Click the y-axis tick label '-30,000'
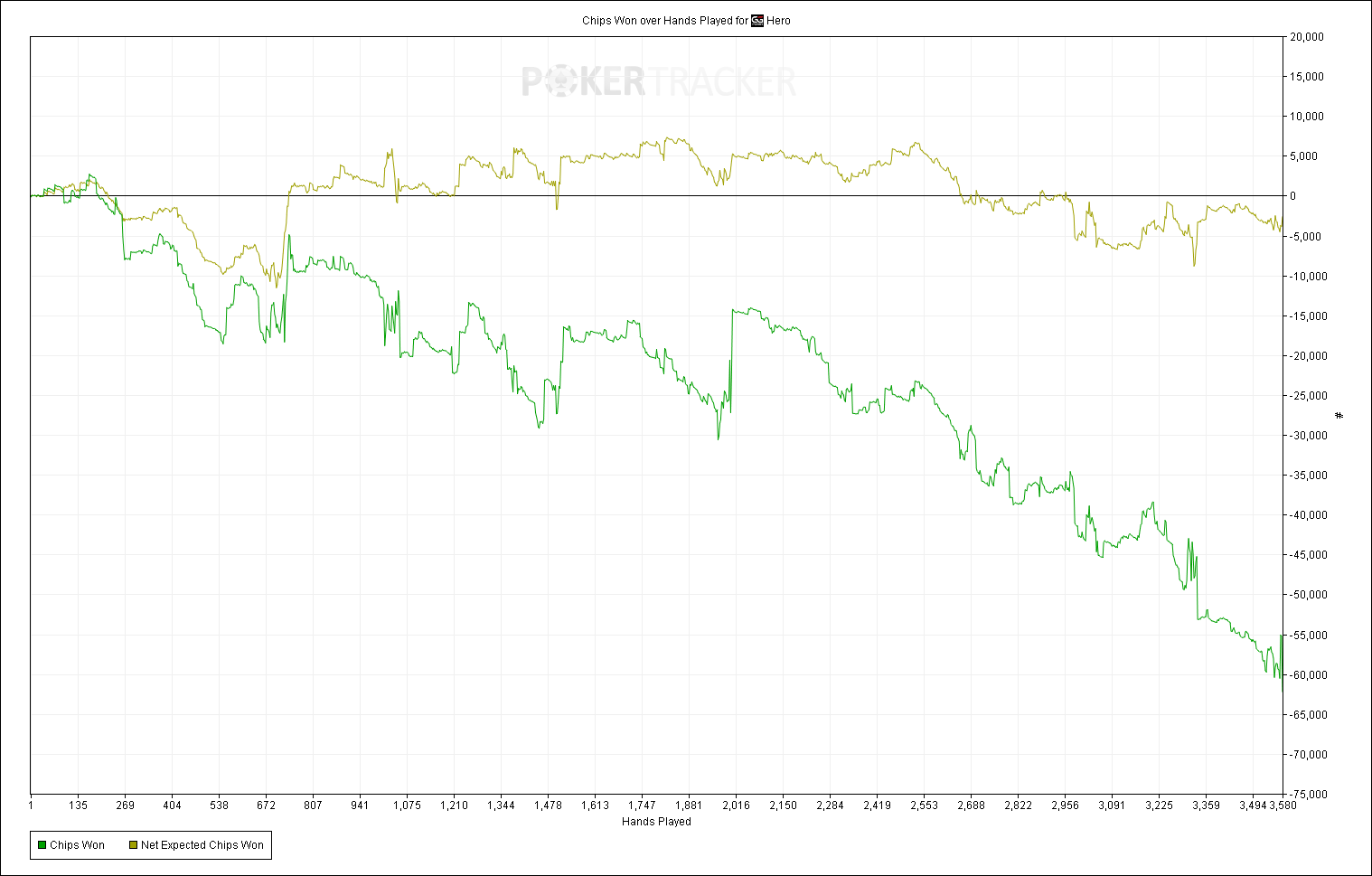Screen dimensions: 1372x876 tap(1309, 436)
